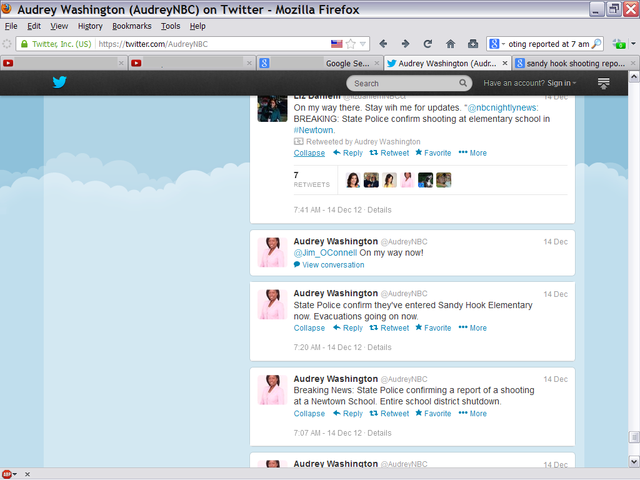Click the Twitter bird logo
The height and width of the screenshot is (480, 640).
(x=60, y=82)
